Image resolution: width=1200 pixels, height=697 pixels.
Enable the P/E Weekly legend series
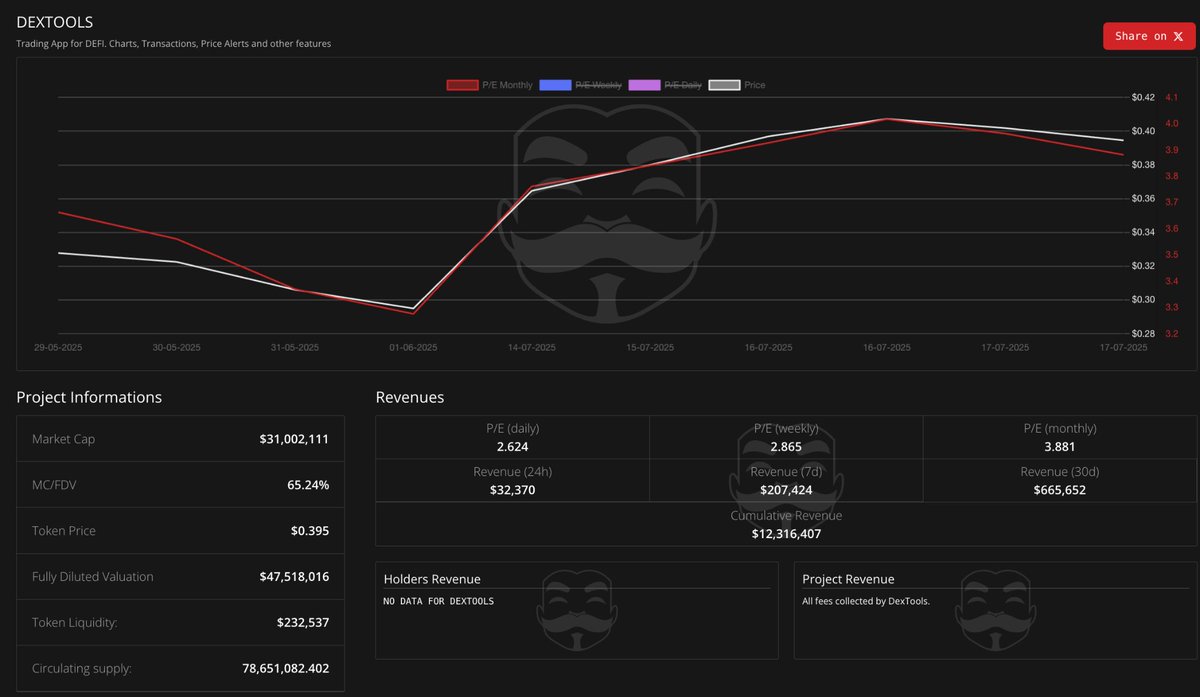(581, 85)
